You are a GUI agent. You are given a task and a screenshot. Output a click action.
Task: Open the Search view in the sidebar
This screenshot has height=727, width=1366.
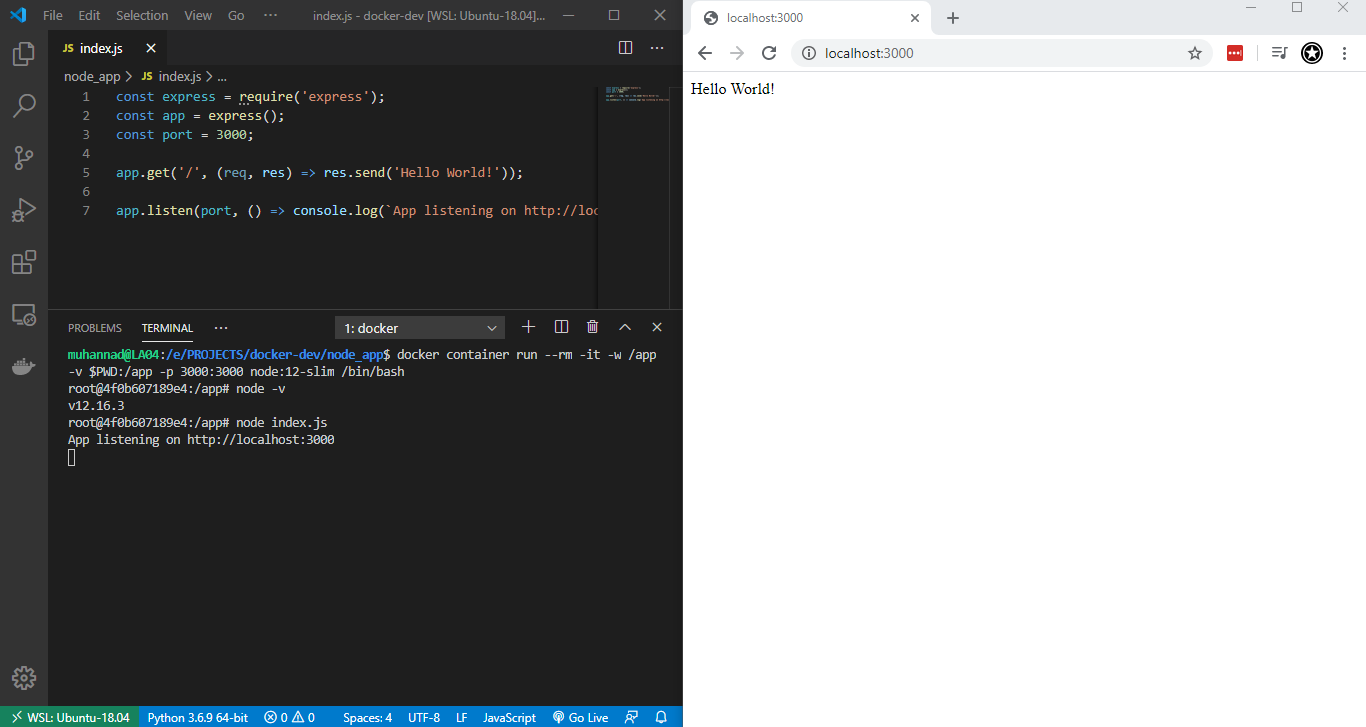23,105
